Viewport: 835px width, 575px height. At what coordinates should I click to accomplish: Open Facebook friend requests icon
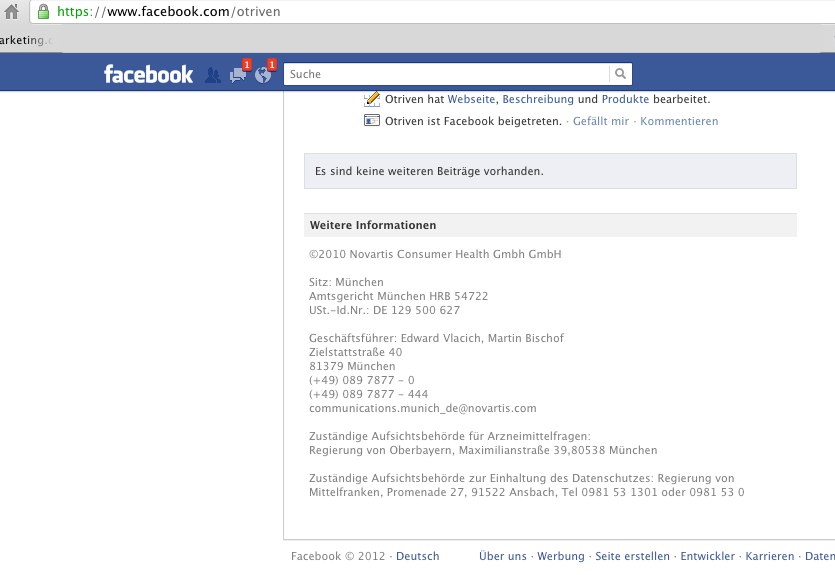pos(213,75)
